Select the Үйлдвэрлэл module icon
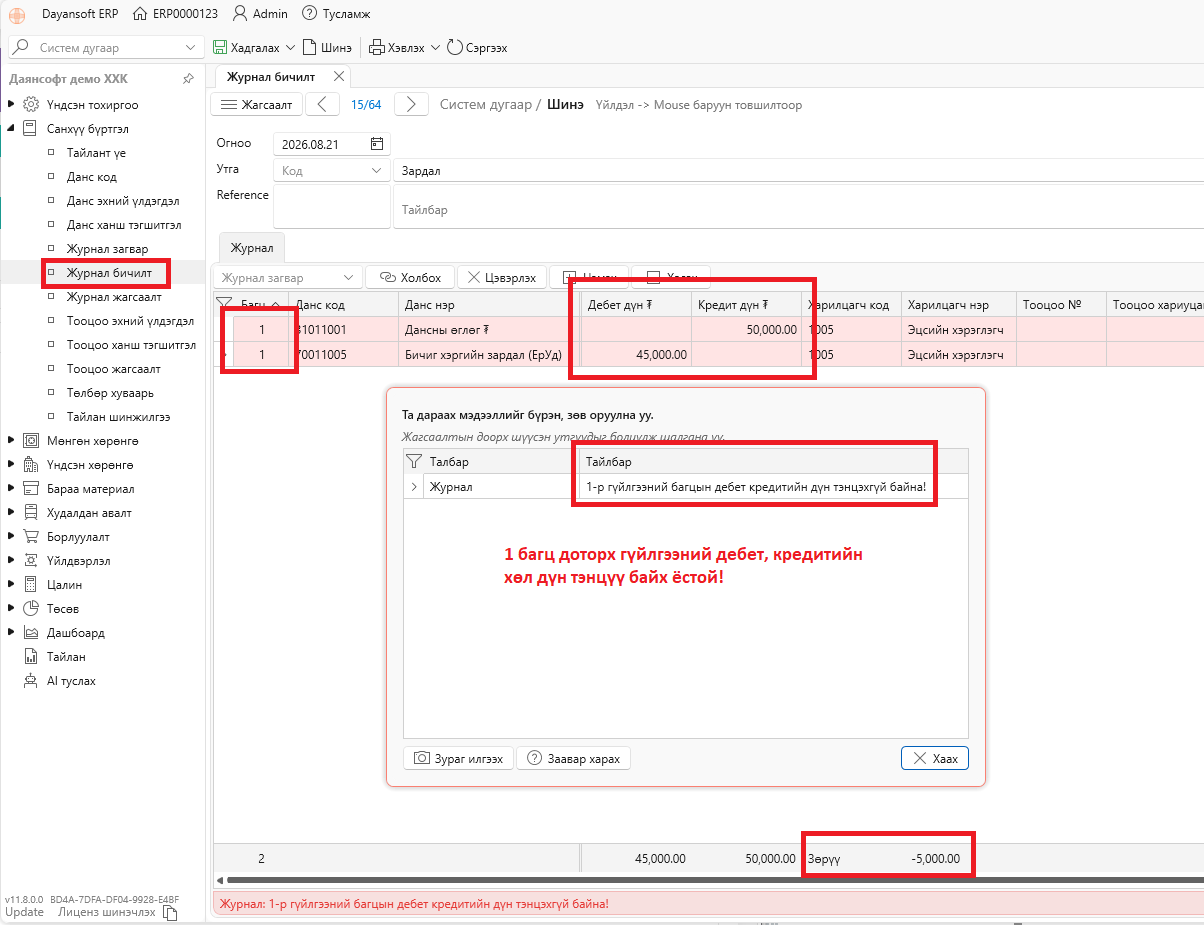Viewport: 1204px width, 925px height. point(30,561)
